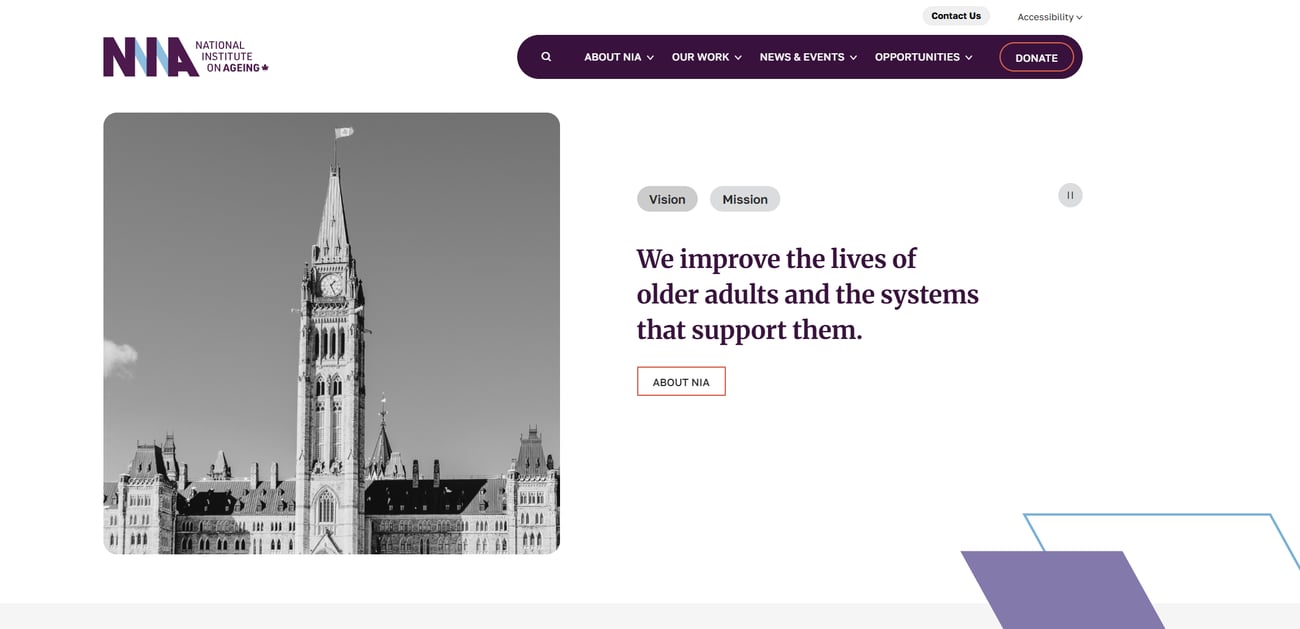Click the NIA logo emblem

tap(150, 57)
